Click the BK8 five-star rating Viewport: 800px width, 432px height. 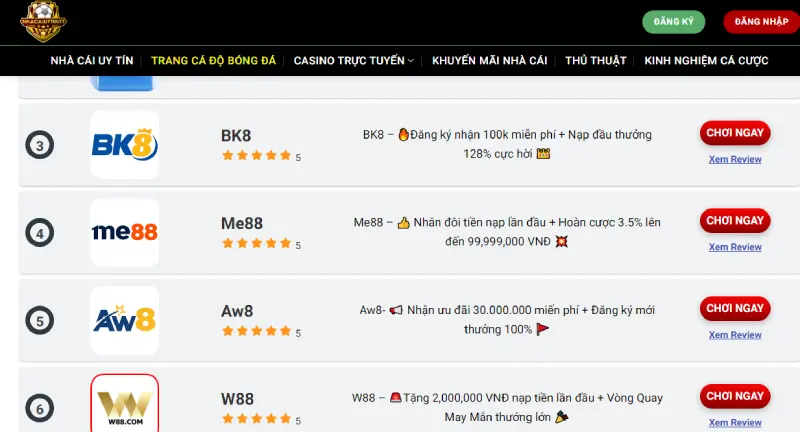coord(256,156)
